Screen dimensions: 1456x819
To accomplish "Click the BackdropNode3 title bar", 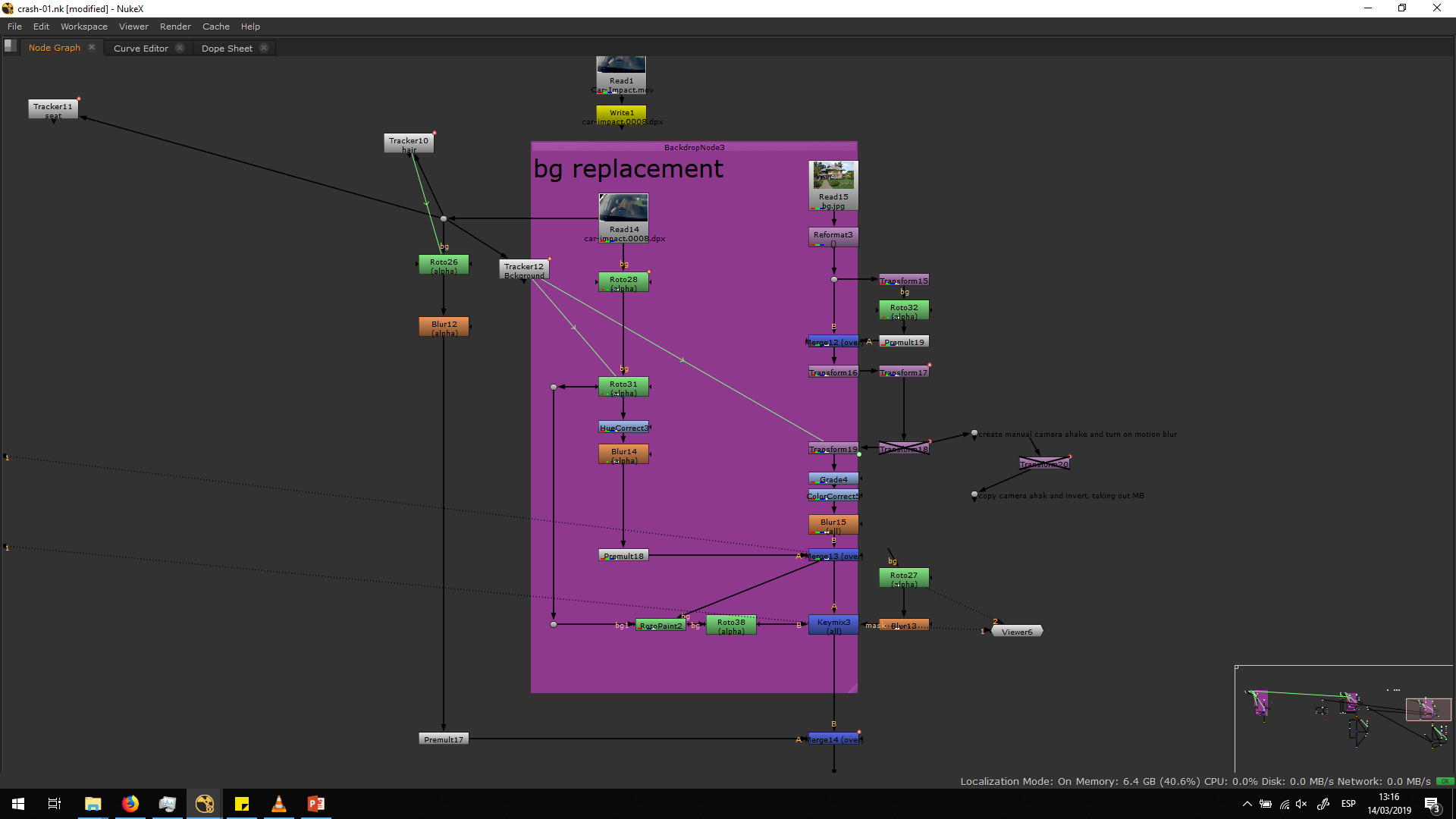I will coord(694,147).
